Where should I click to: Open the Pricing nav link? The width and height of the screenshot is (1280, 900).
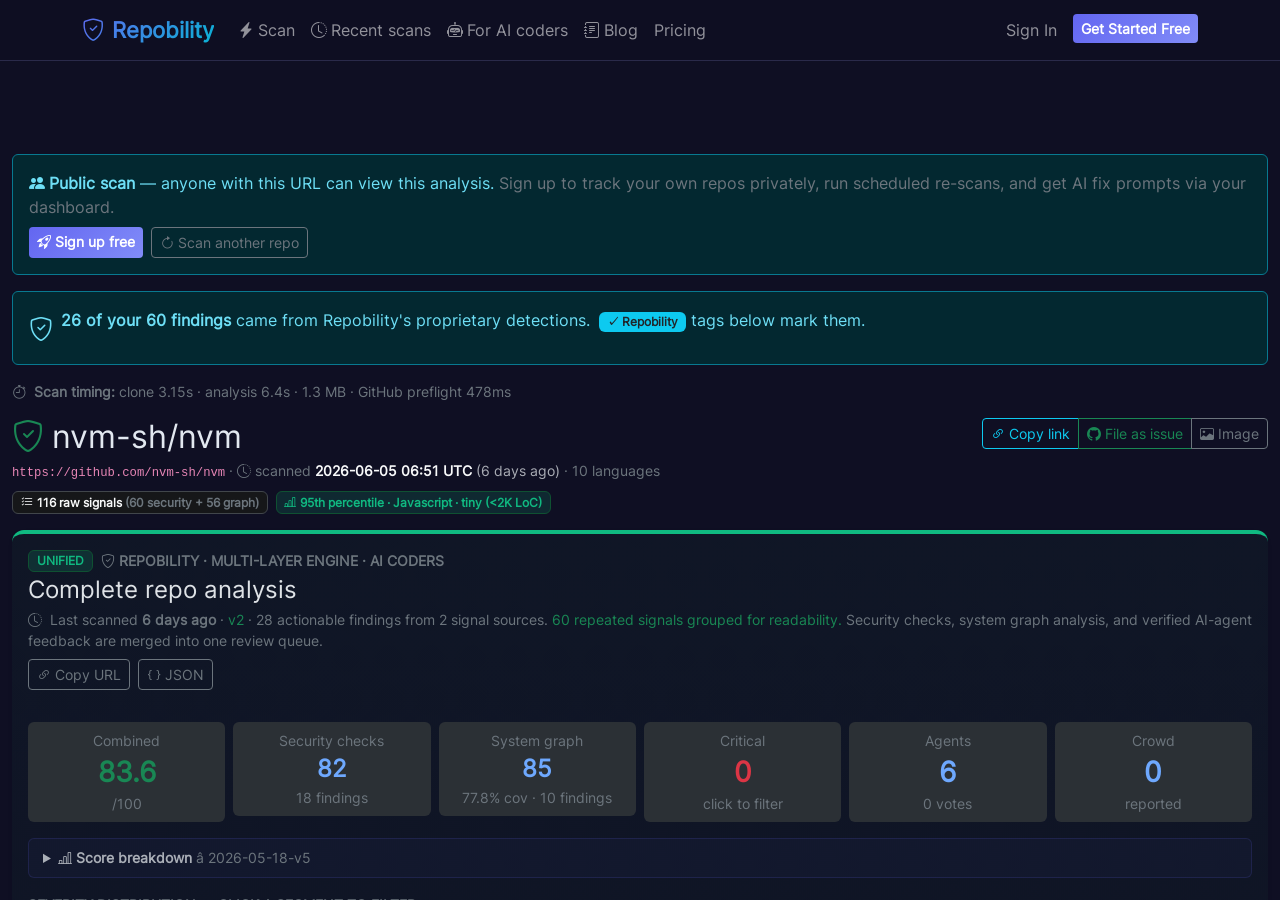680,30
